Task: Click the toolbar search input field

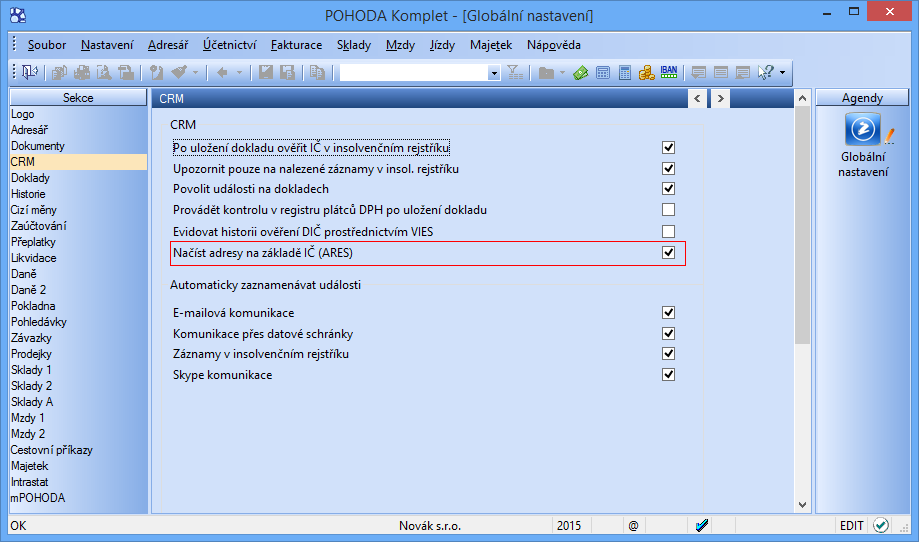Action: click(414, 73)
